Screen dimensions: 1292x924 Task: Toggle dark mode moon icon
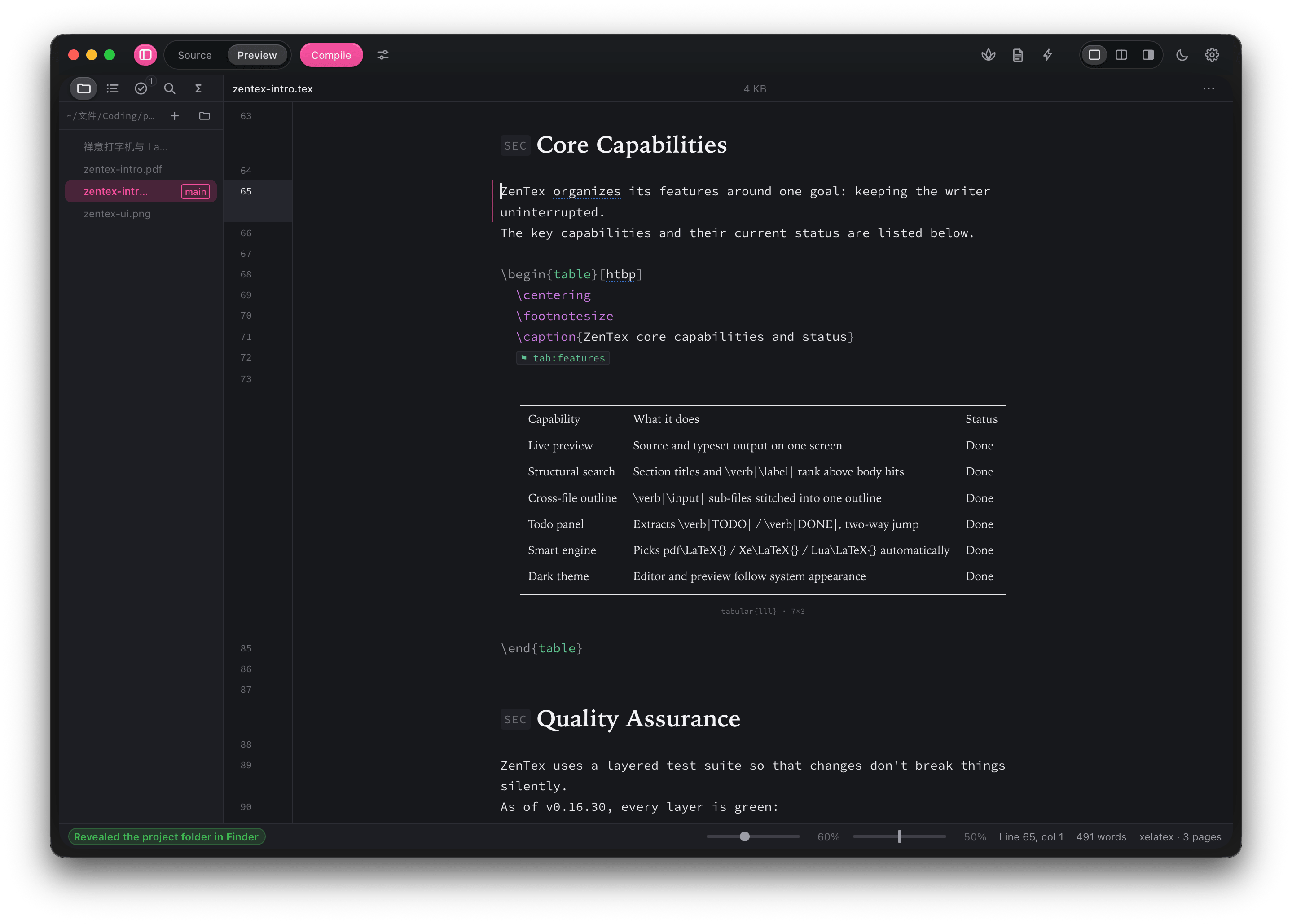point(1182,55)
